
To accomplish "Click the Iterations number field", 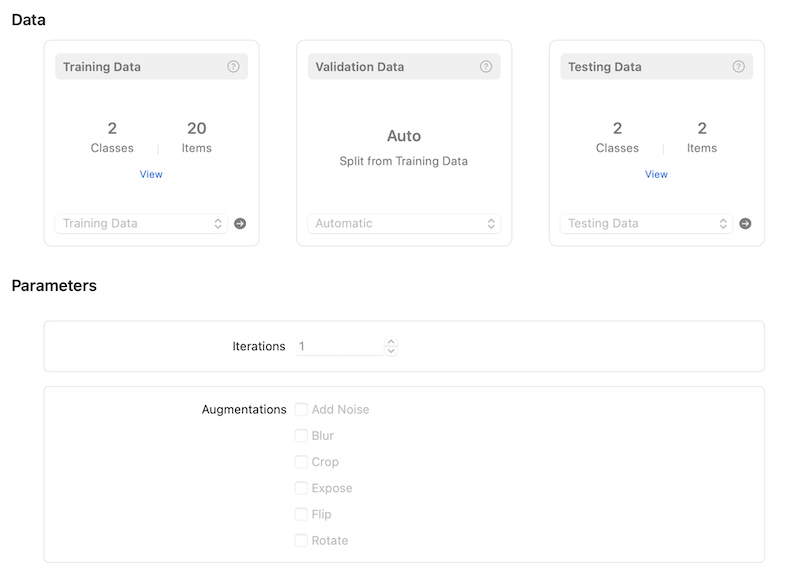I will pyautogui.click(x=338, y=346).
